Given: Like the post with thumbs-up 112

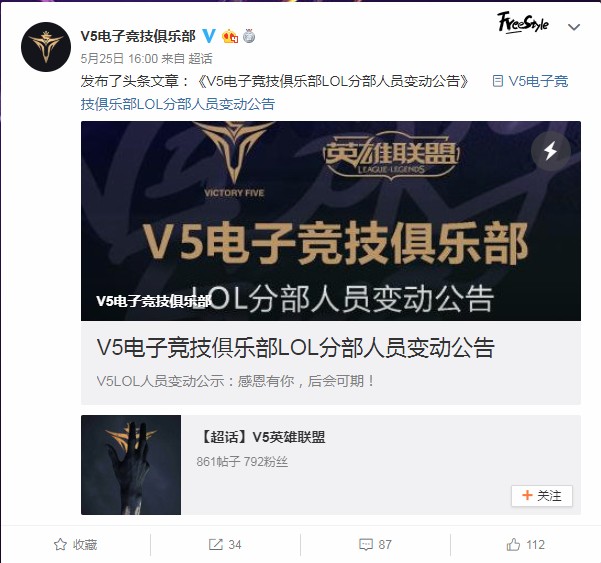Looking at the screenshot, I should coord(525,544).
